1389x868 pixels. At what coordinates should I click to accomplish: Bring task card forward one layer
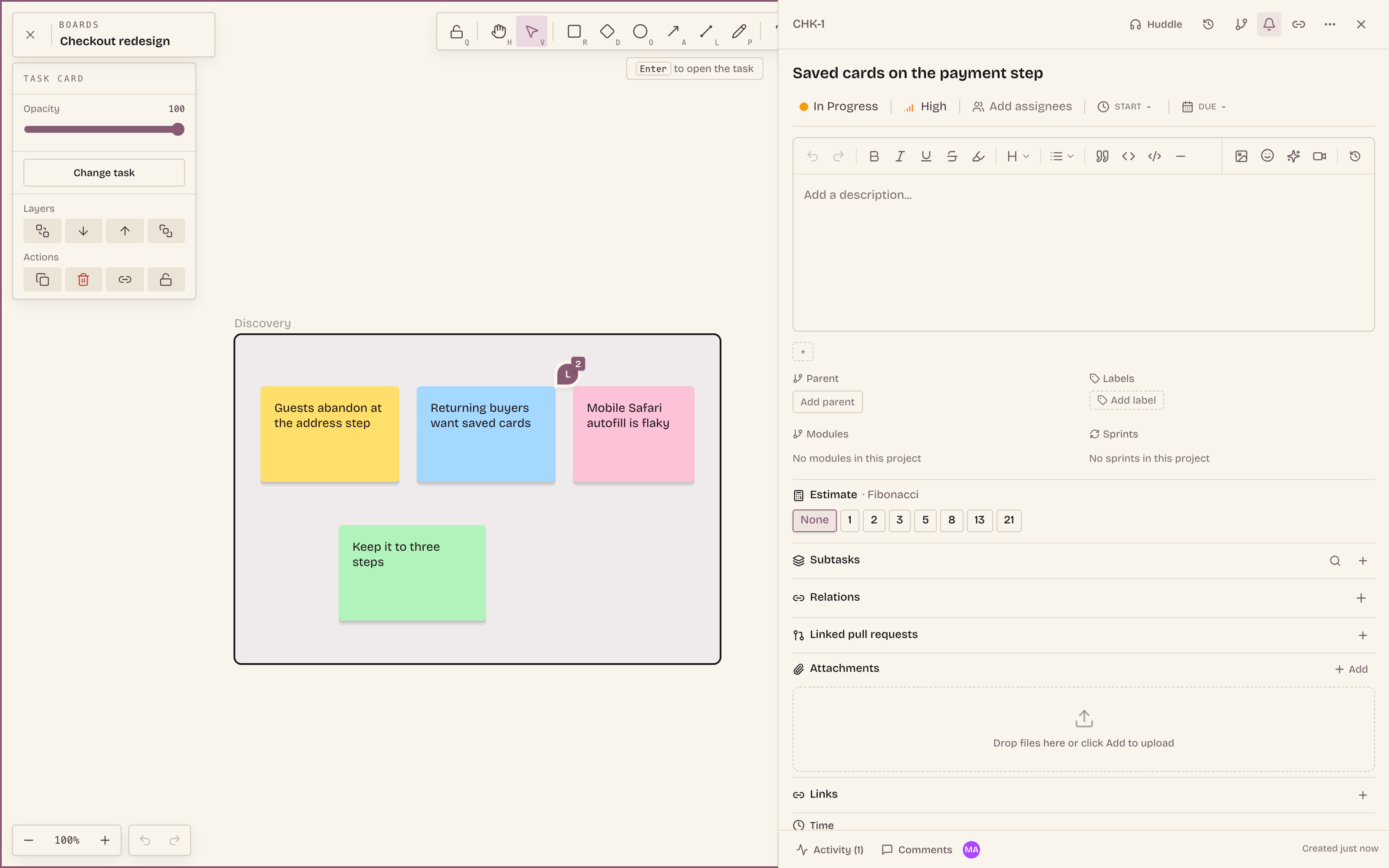pos(125,231)
